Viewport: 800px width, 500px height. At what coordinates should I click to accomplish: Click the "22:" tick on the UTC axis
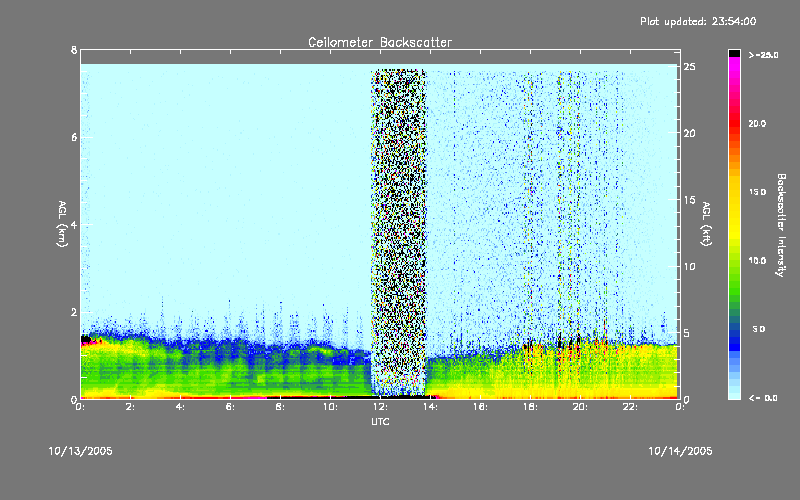[630, 407]
